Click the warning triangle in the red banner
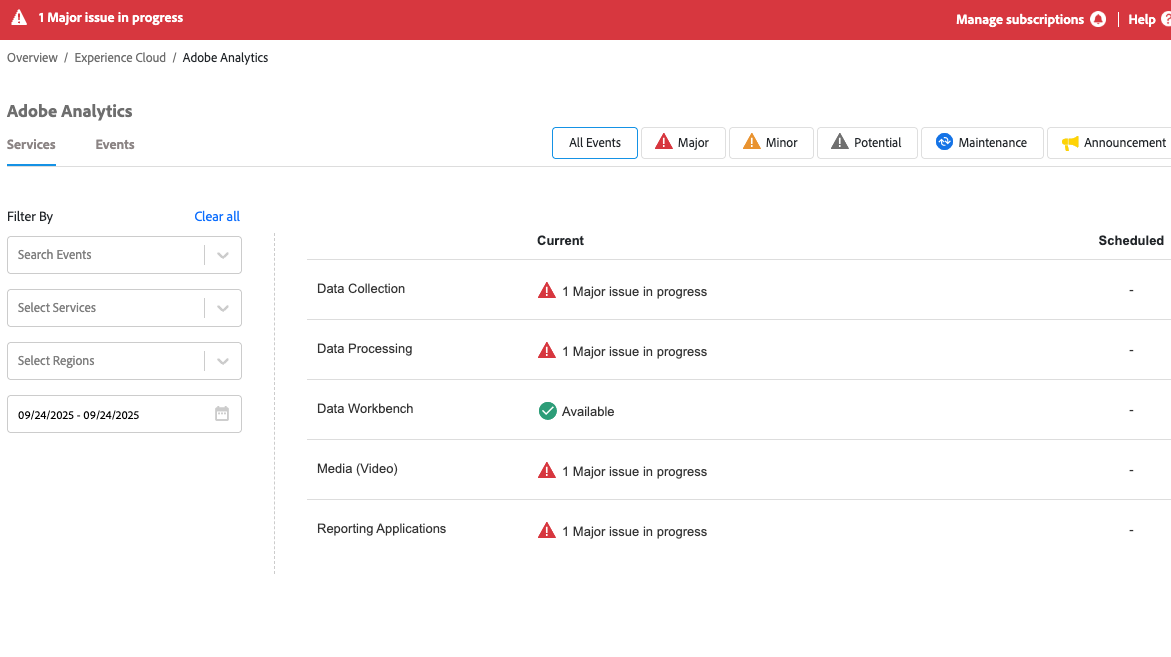Viewport: 1171px width, 657px height. (x=19, y=18)
